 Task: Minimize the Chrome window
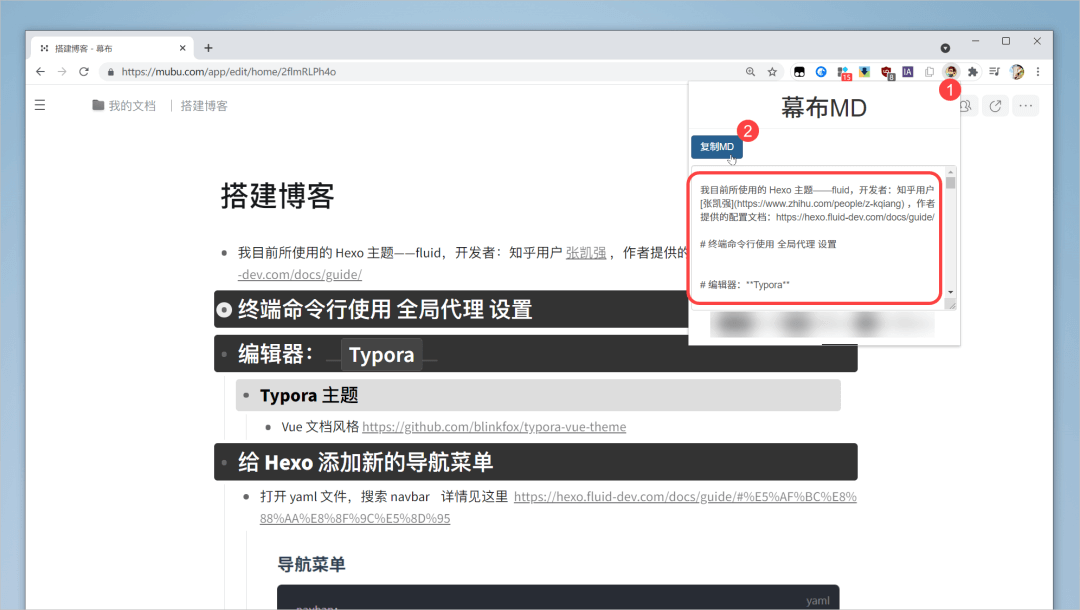(975, 41)
